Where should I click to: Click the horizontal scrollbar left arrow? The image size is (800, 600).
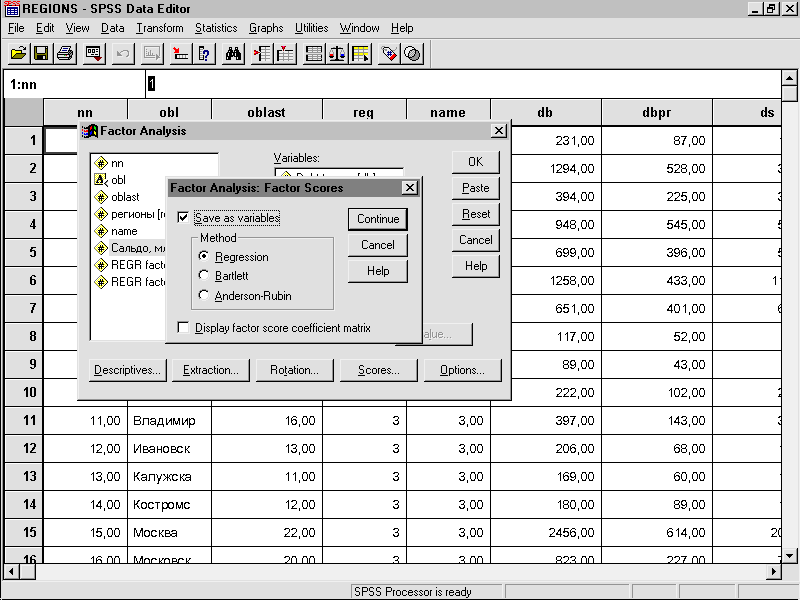(x=11, y=571)
